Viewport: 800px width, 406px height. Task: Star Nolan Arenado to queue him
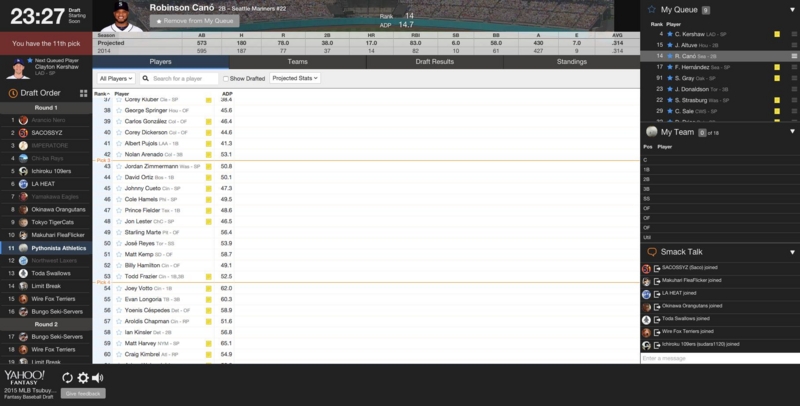click(119, 155)
